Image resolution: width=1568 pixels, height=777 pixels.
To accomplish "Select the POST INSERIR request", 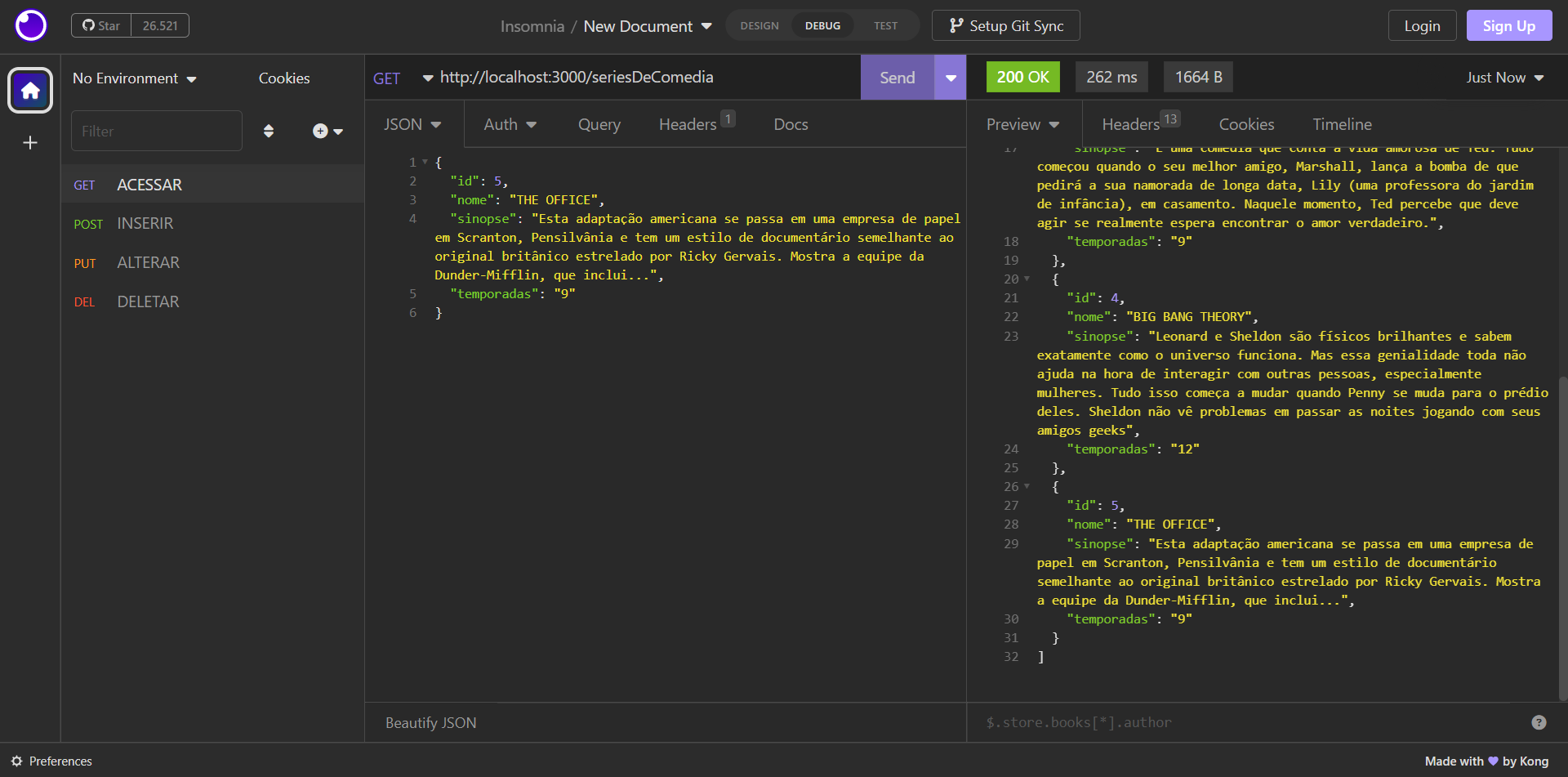I will tap(212, 223).
